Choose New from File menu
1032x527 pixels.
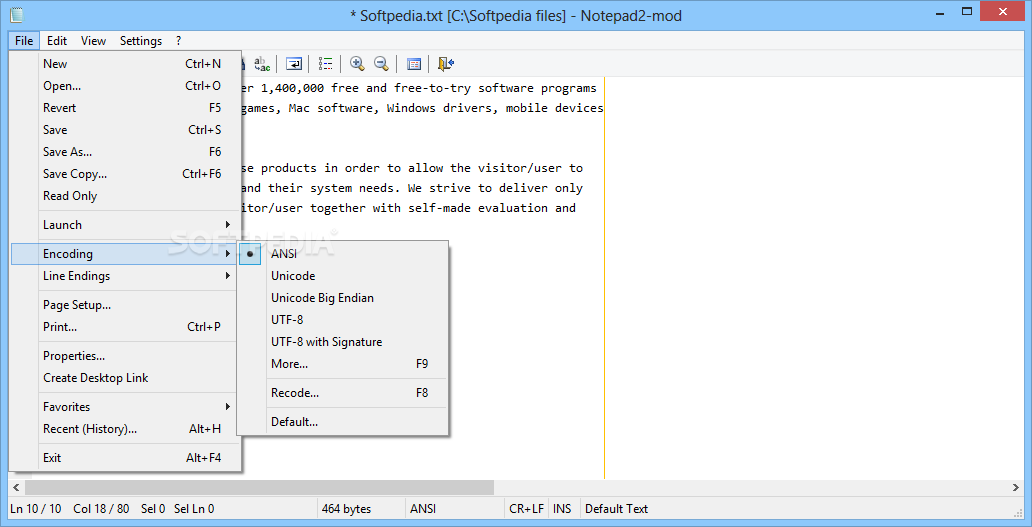click(x=126, y=64)
